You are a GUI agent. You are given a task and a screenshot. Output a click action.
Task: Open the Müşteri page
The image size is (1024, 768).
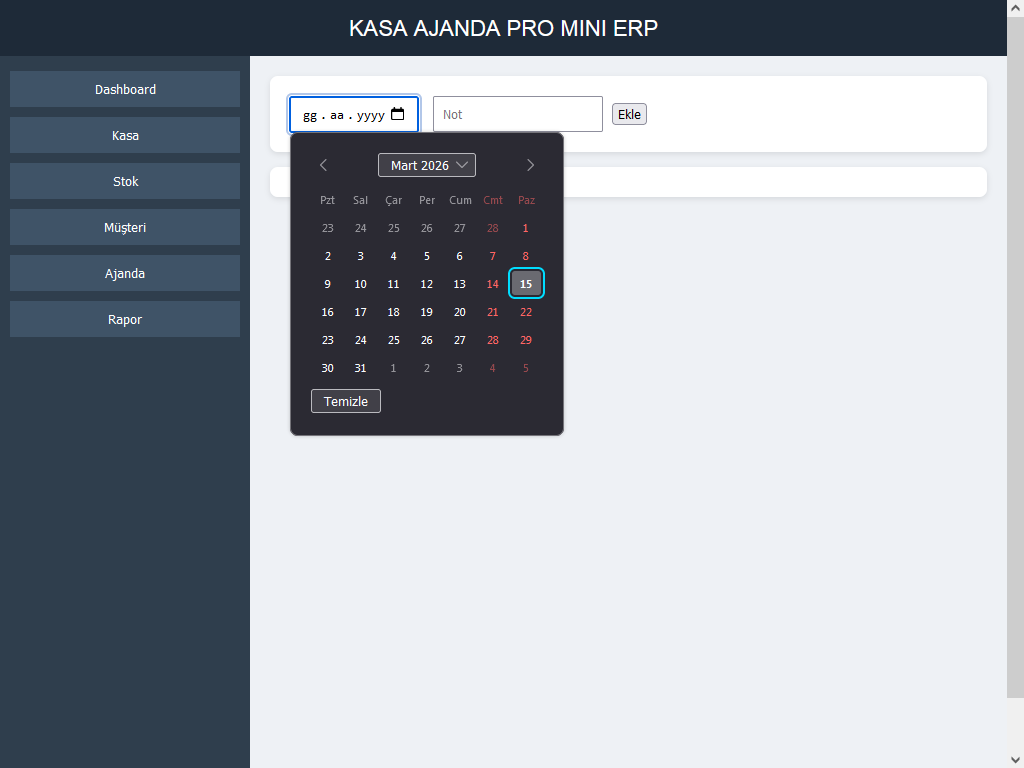click(125, 227)
